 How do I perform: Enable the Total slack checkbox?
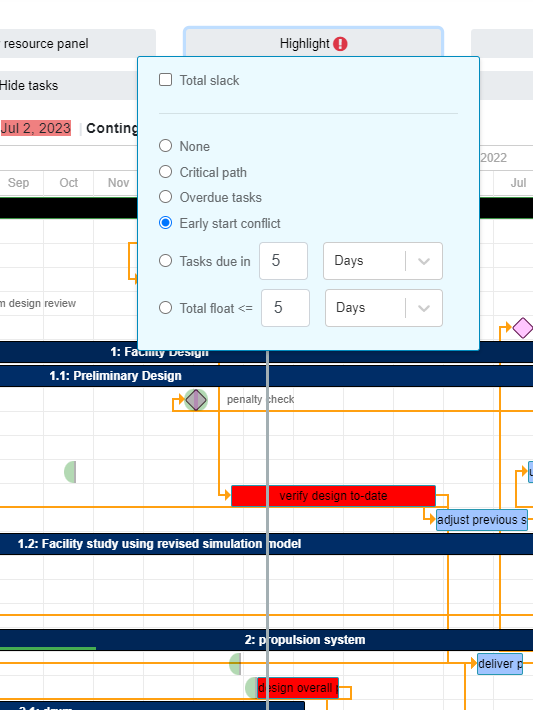point(166,80)
